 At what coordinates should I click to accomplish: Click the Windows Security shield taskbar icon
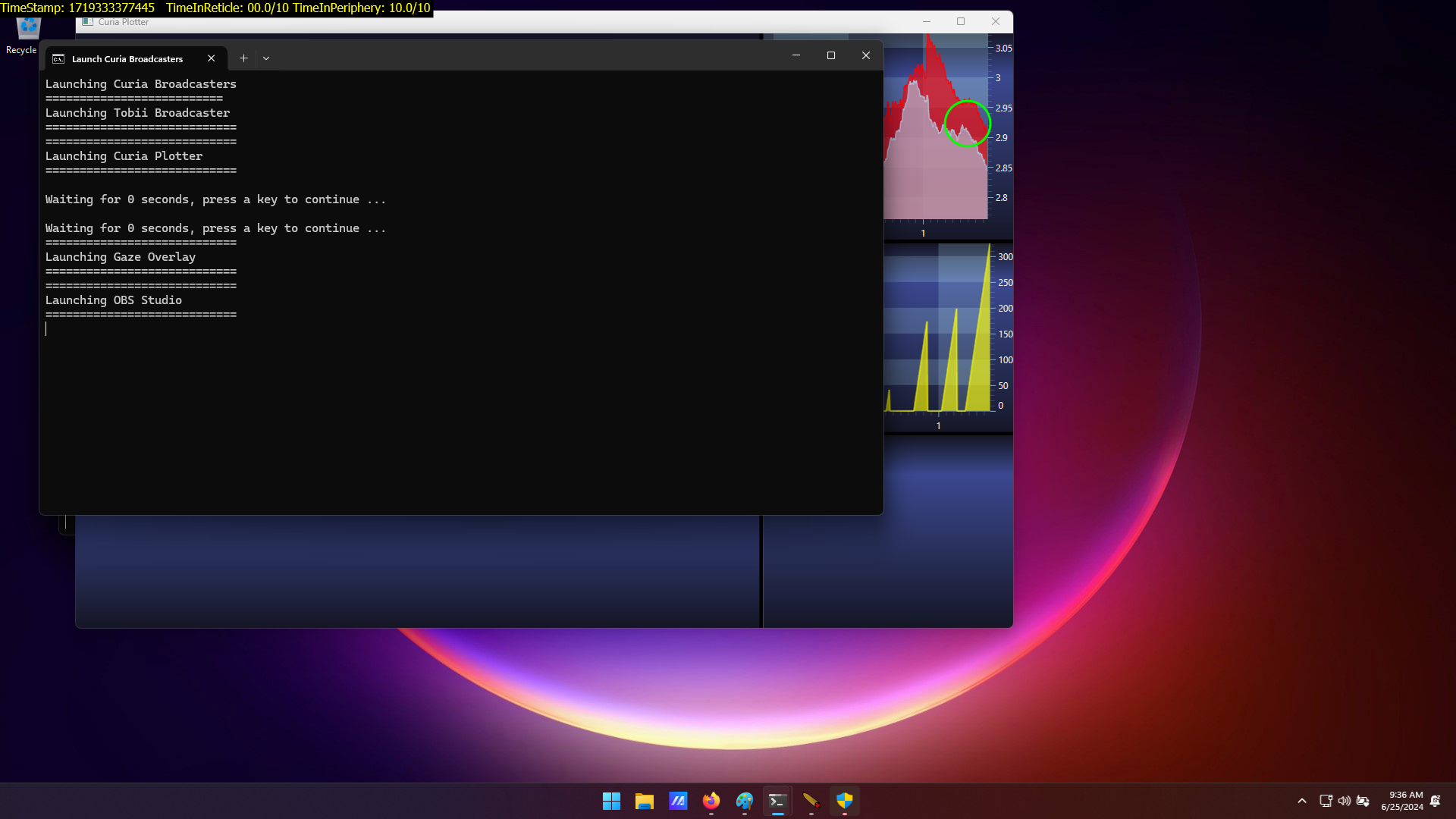pos(844,801)
